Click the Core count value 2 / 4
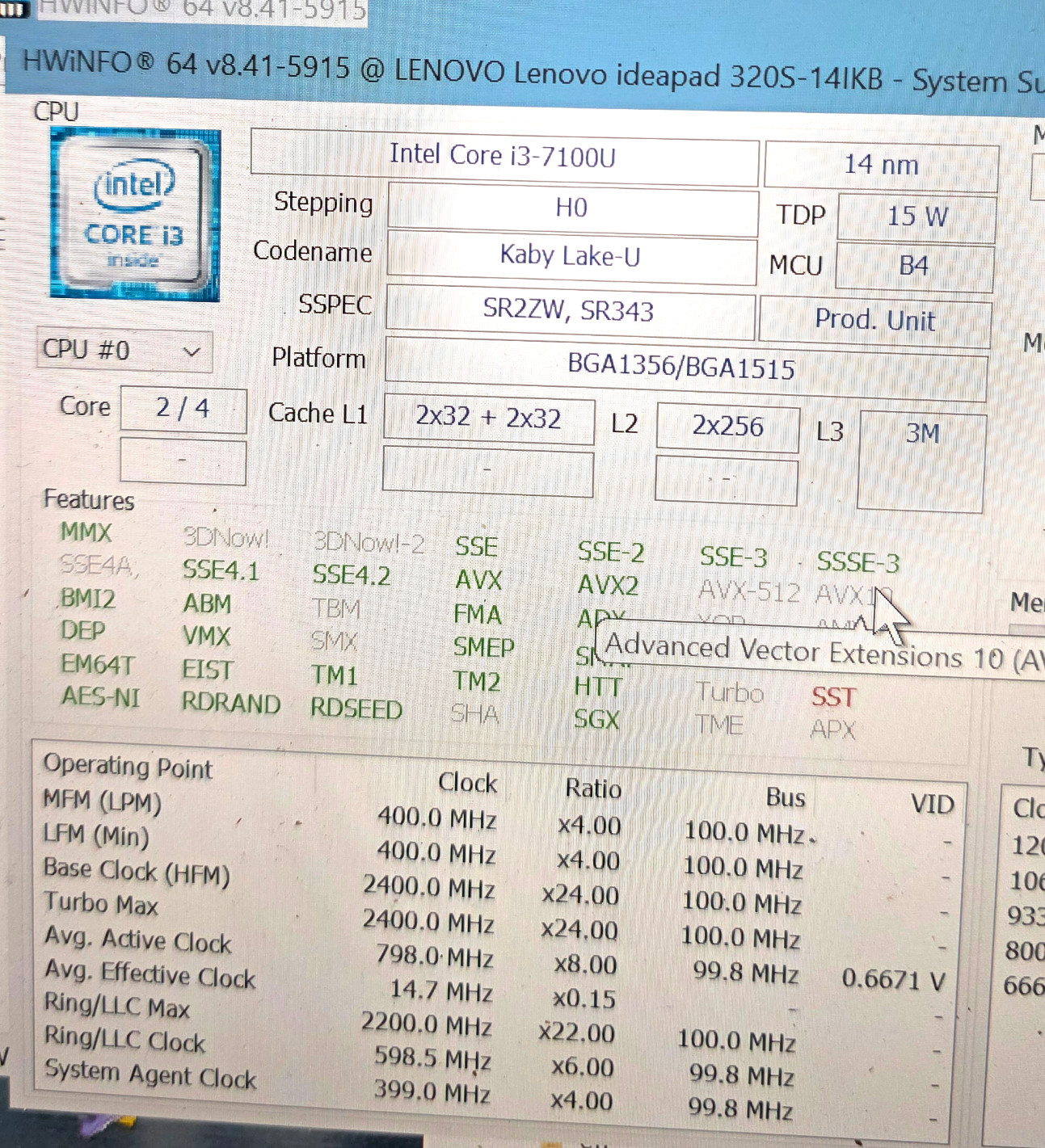 click(183, 409)
